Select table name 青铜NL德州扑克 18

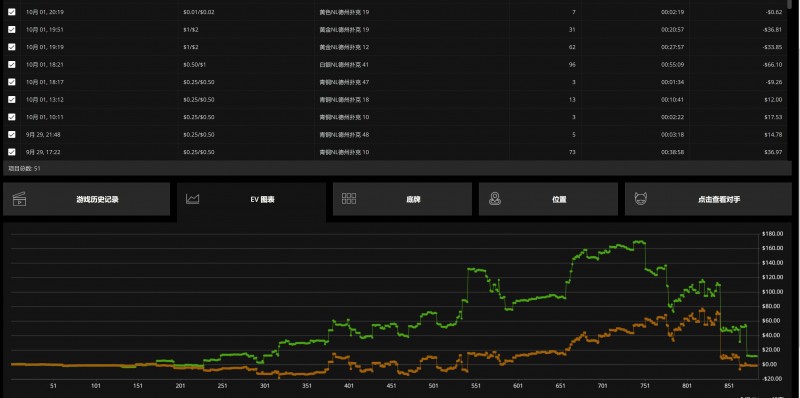[x=344, y=100]
